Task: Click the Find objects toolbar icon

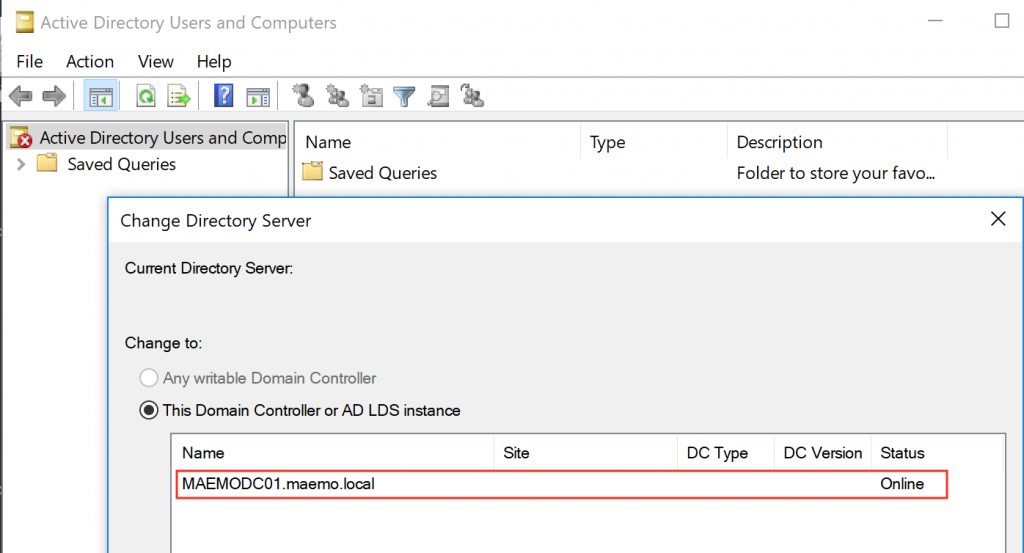Action: click(x=438, y=96)
